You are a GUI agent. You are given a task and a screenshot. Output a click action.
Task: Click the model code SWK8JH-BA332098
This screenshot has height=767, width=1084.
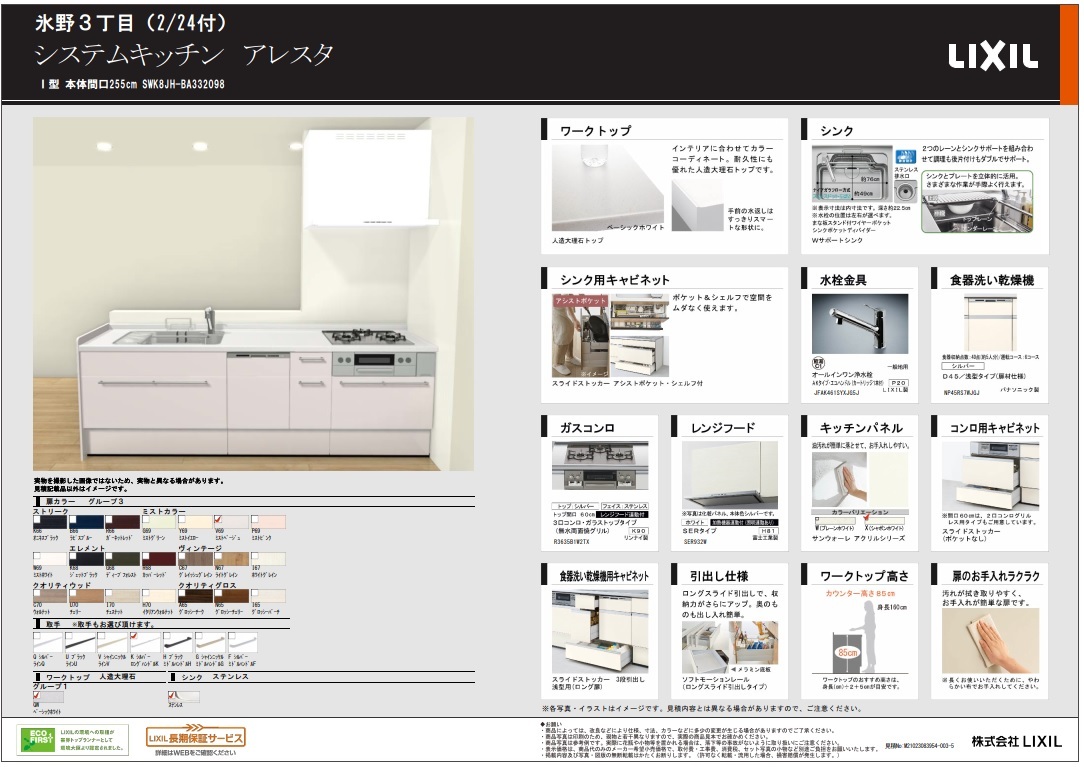[183, 84]
